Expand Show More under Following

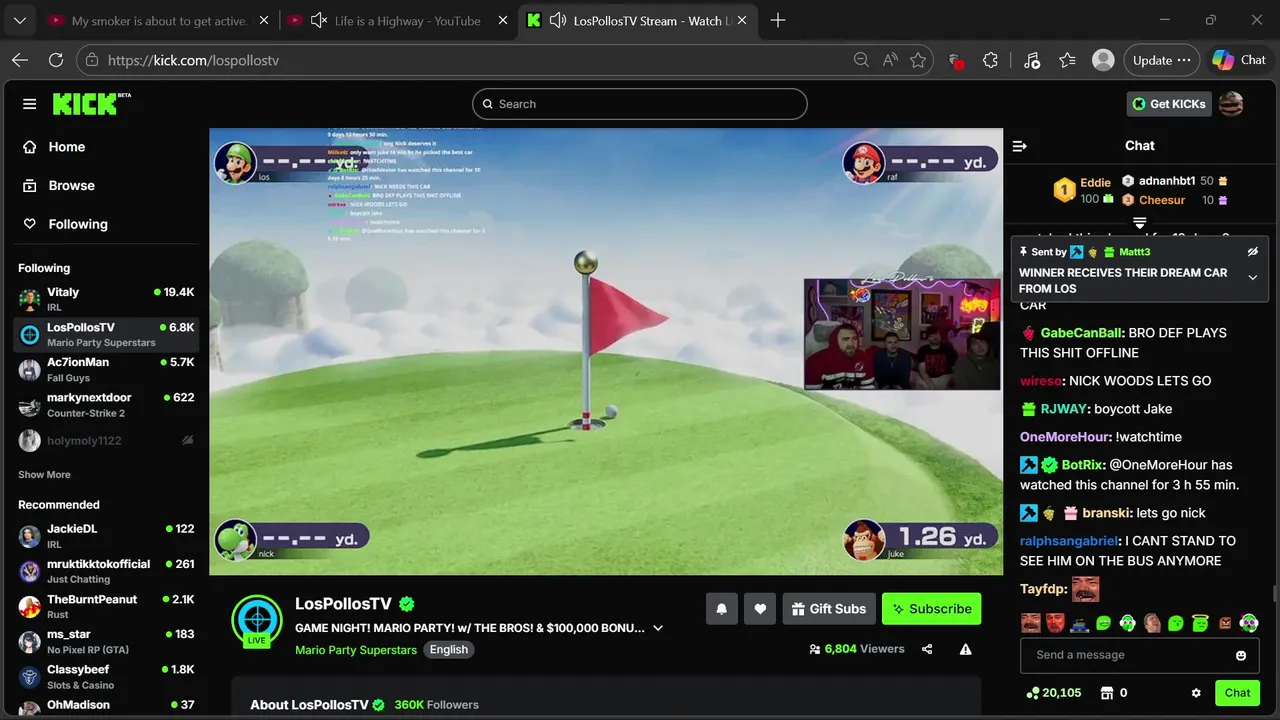[44, 475]
